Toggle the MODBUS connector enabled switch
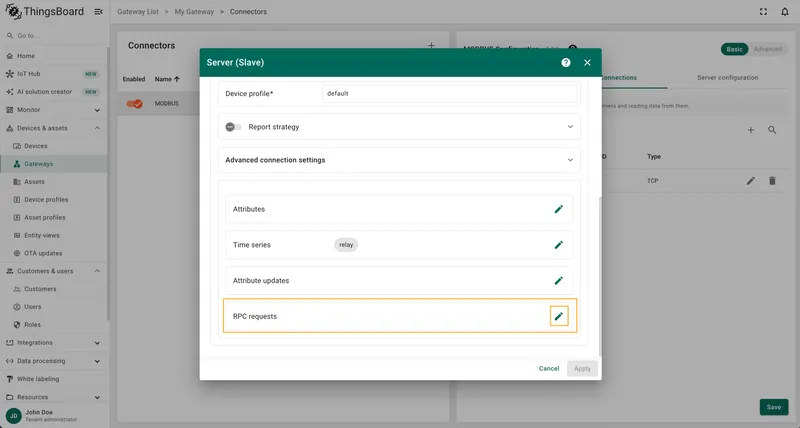This screenshot has width=800, height=428. click(135, 104)
